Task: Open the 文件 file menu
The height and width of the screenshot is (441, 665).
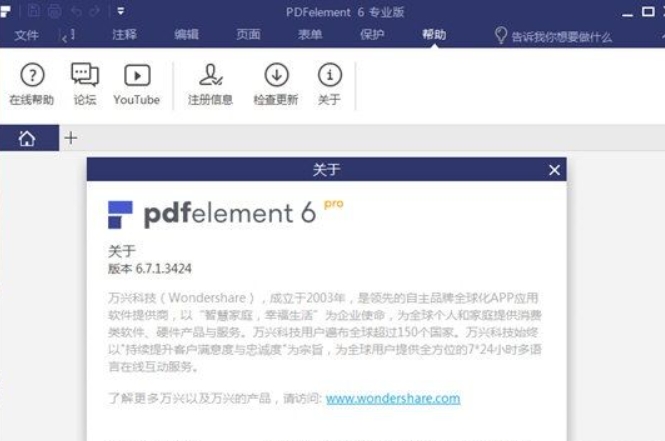Action: [26, 35]
